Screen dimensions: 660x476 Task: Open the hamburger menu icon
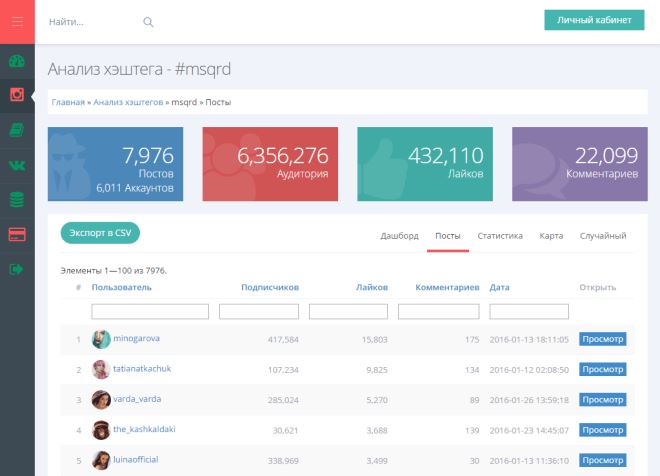click(17, 21)
